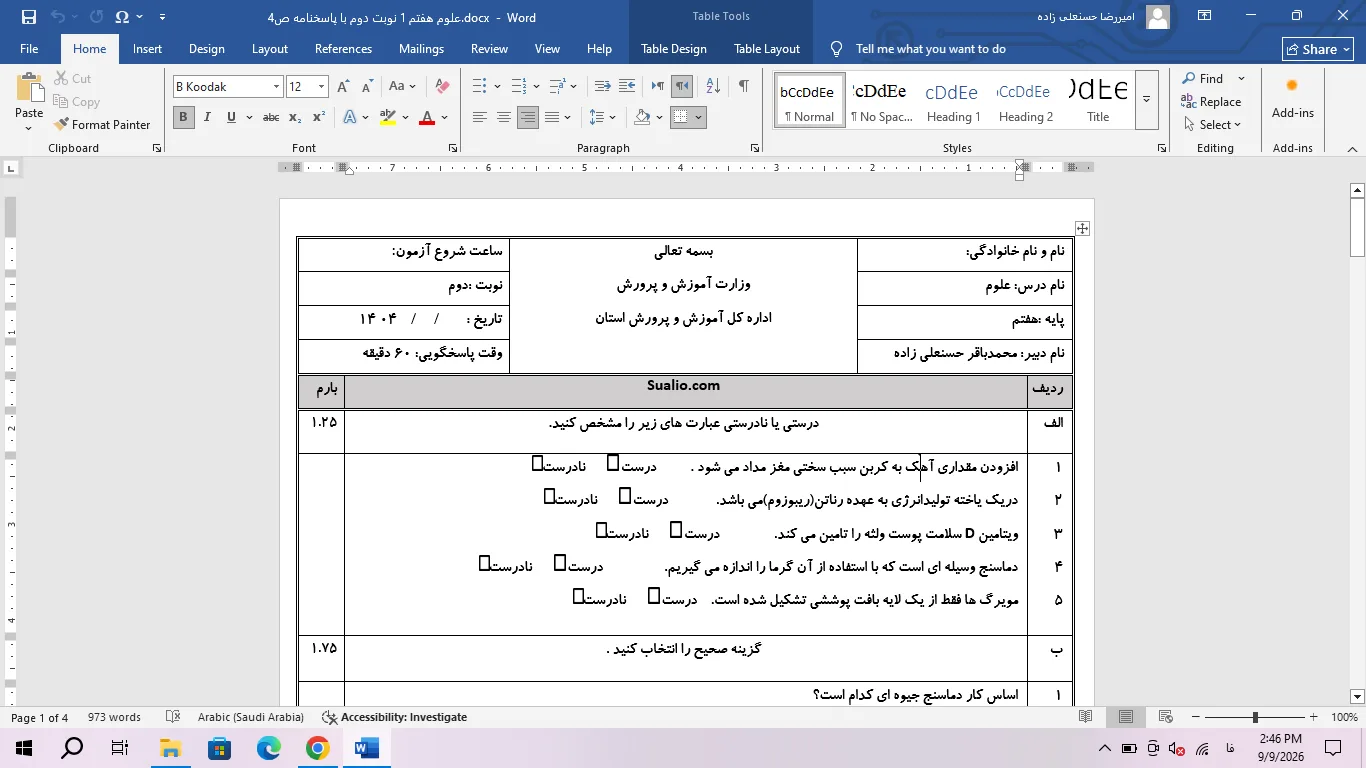Open the Select dropdown in Editing
This screenshot has width=1366, height=768.
coord(1212,125)
